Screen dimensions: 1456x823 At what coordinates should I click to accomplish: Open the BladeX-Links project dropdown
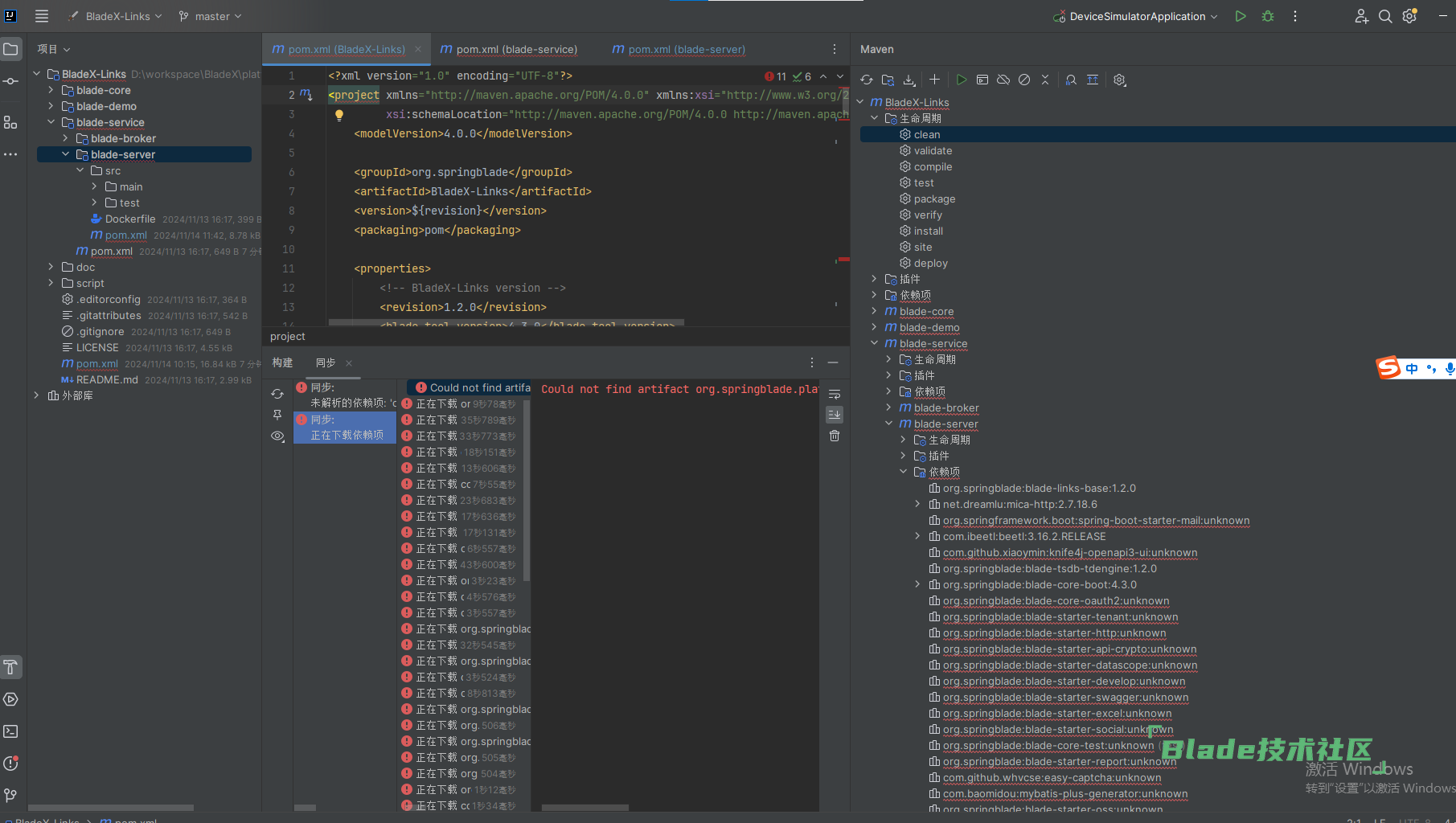coord(115,16)
